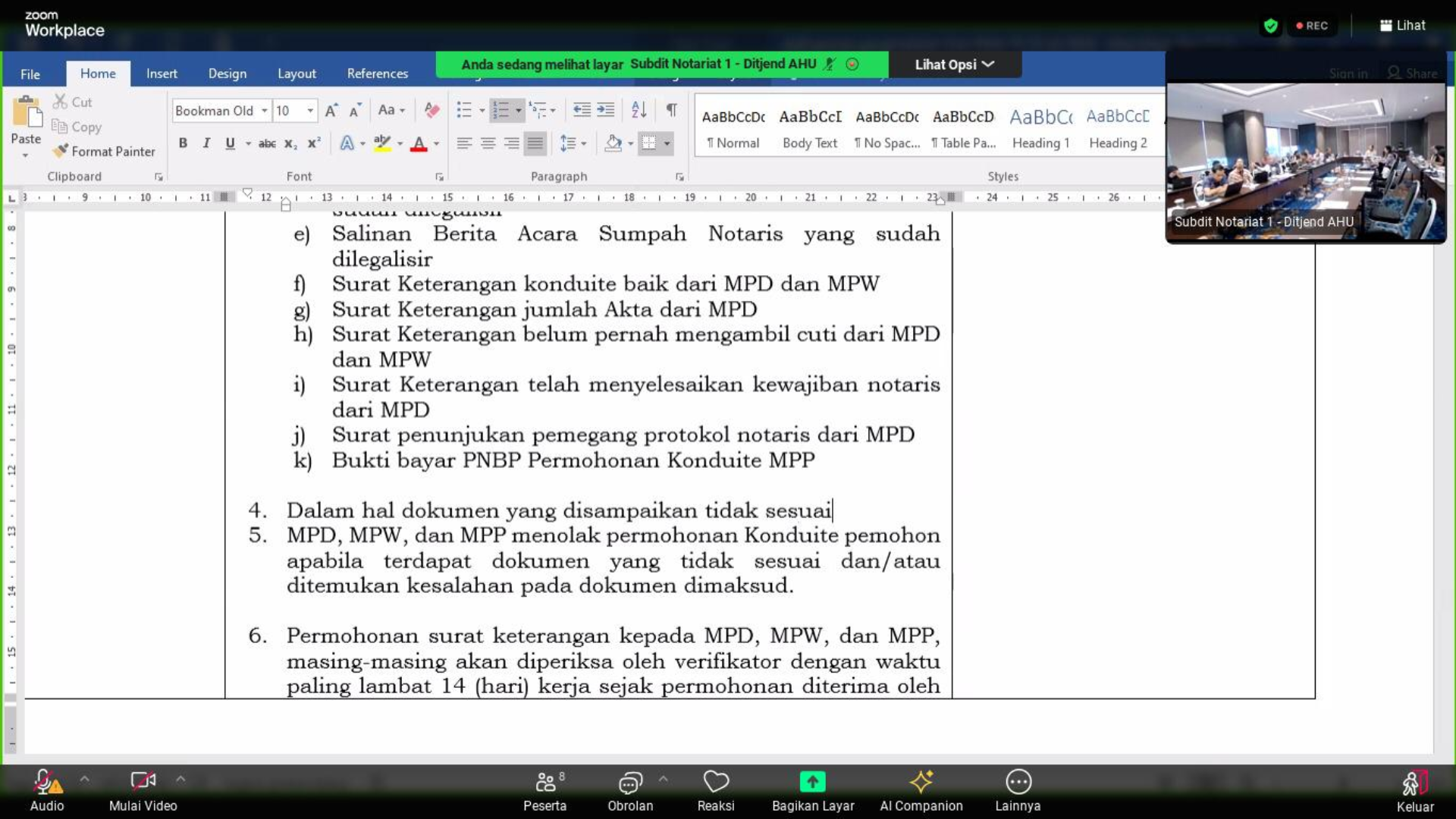Apply yellow text highlight color

click(x=382, y=143)
